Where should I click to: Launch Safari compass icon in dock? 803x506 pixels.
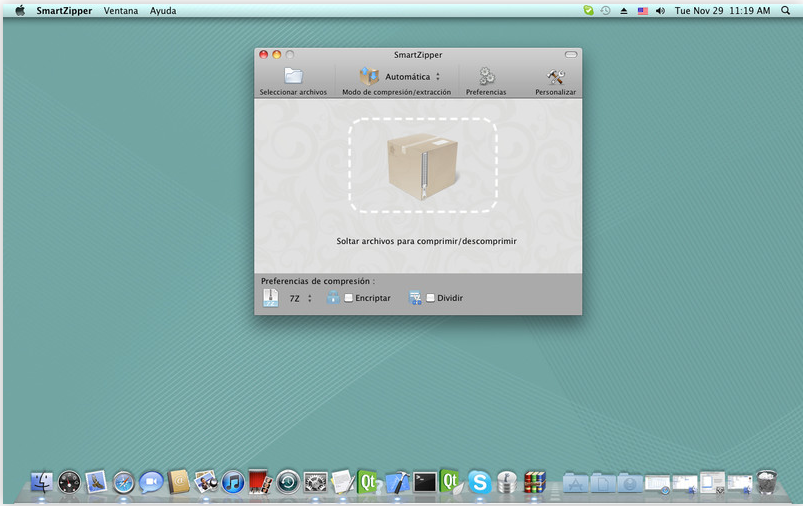coord(123,482)
